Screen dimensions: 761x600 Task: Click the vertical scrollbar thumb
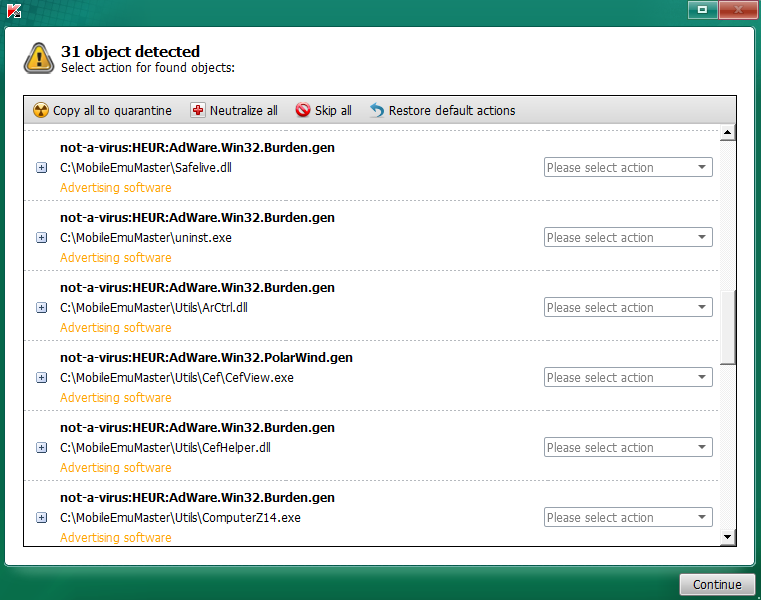(727, 327)
